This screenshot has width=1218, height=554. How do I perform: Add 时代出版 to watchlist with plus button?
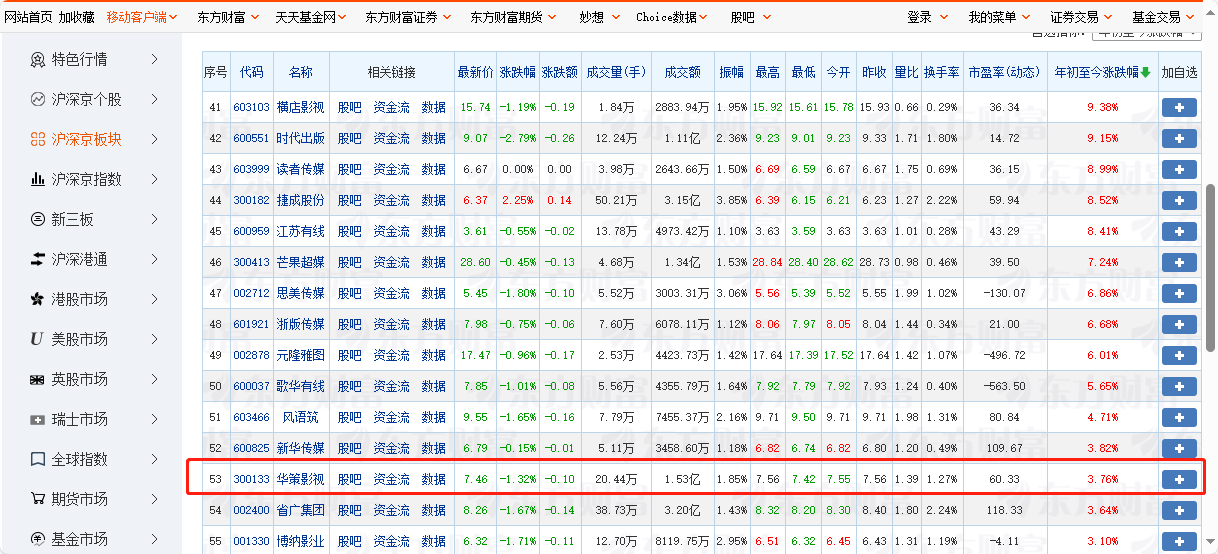1179,139
